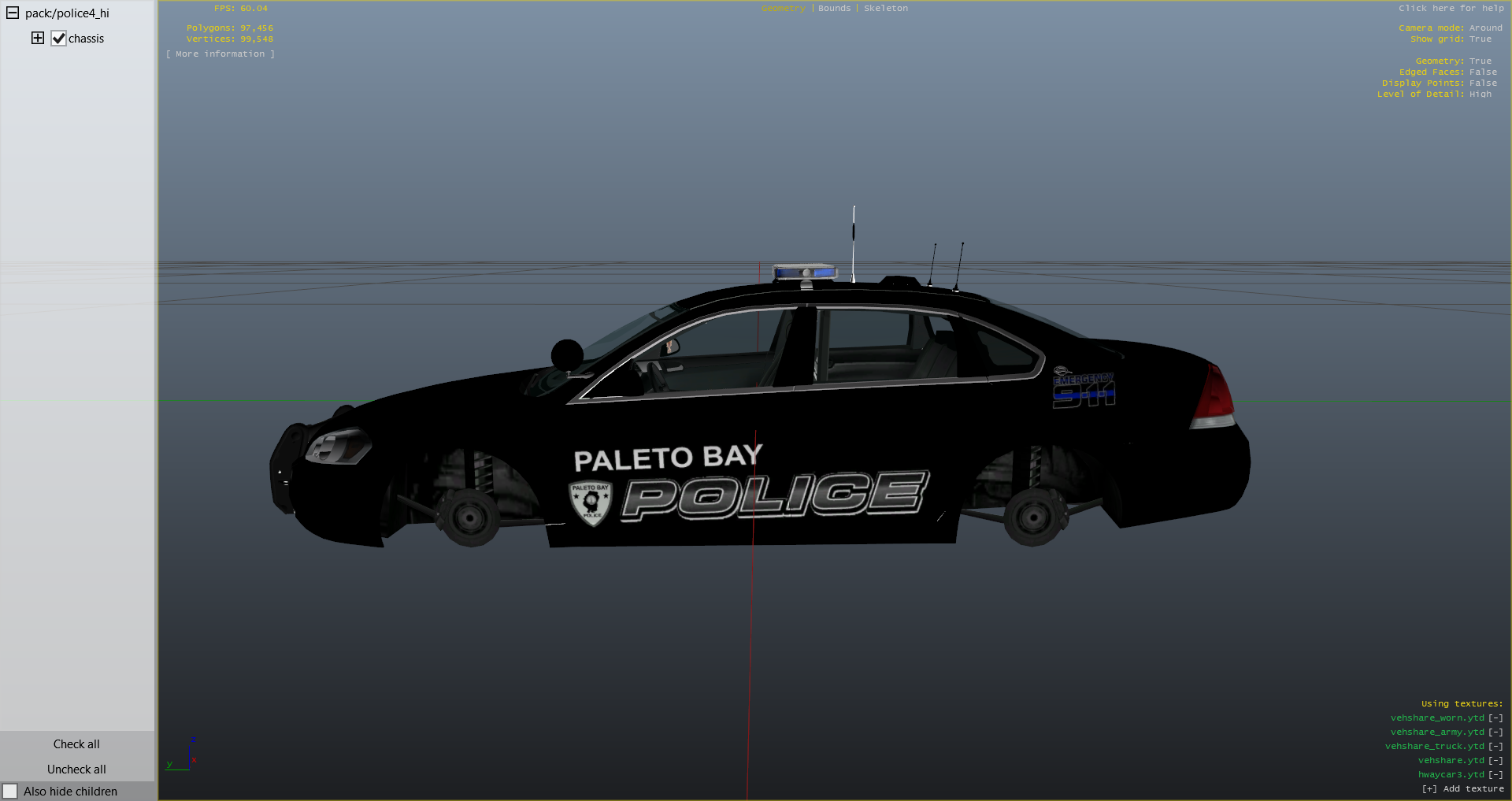Viewport: 1512px width, 801px height.
Task: Expand the chassis tree node
Action: pos(38,38)
